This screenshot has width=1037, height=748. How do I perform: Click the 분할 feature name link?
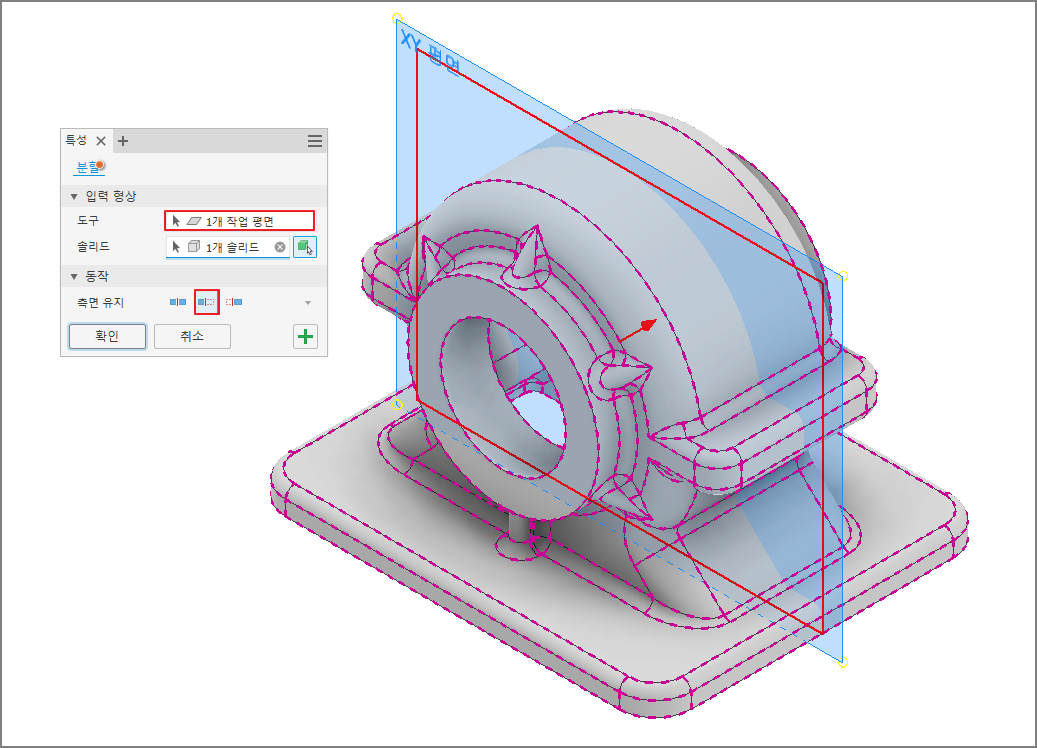pyautogui.click(x=88, y=167)
